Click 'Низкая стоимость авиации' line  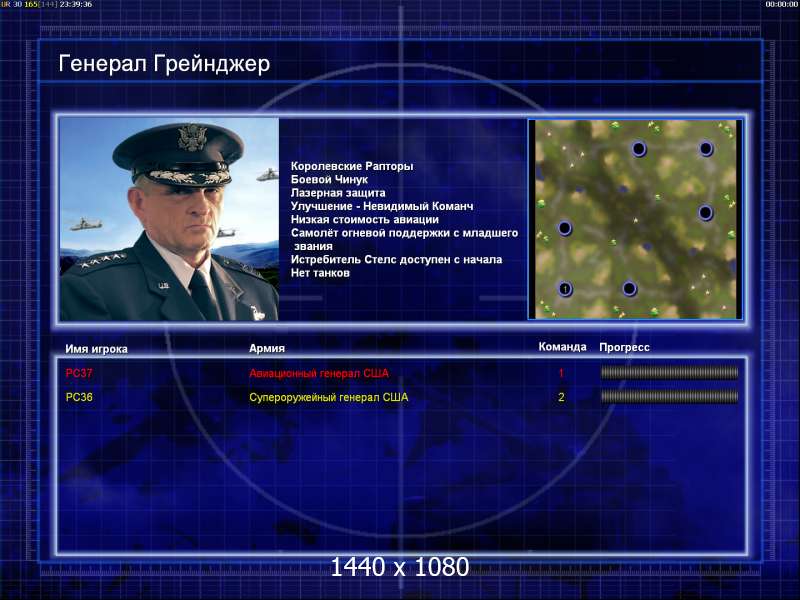[365, 219]
